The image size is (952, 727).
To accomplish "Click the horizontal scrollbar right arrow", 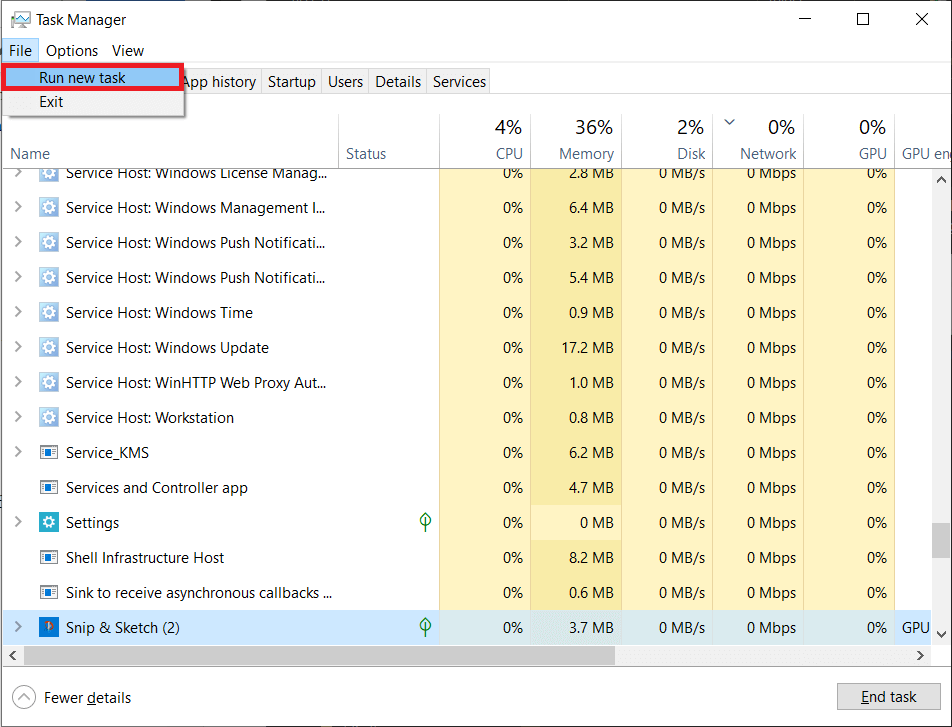I will click(920, 656).
